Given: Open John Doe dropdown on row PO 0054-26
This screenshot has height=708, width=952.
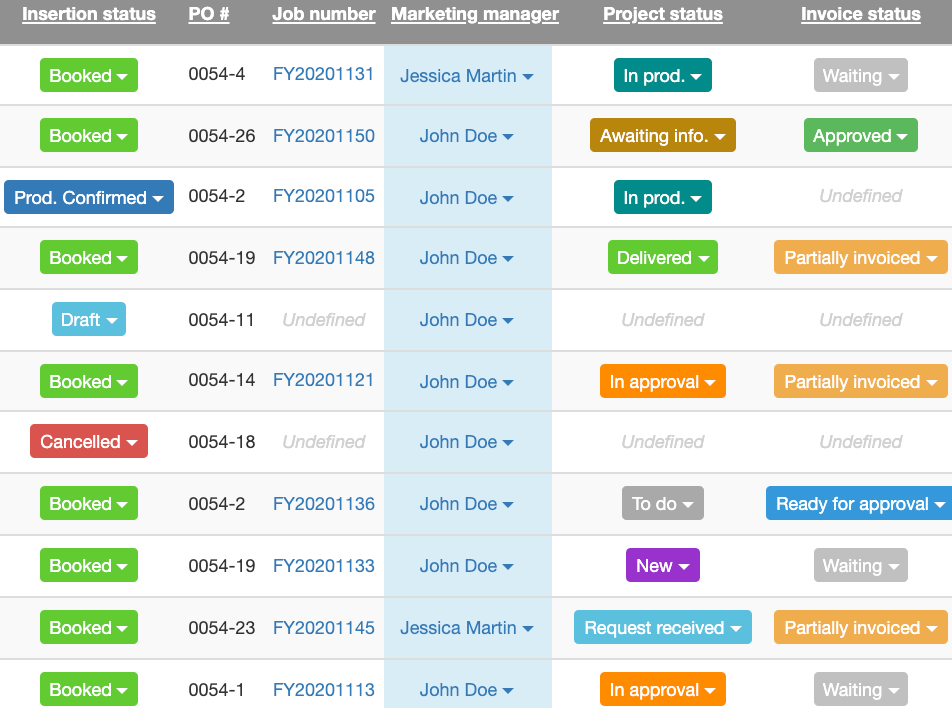Looking at the screenshot, I should (x=467, y=135).
